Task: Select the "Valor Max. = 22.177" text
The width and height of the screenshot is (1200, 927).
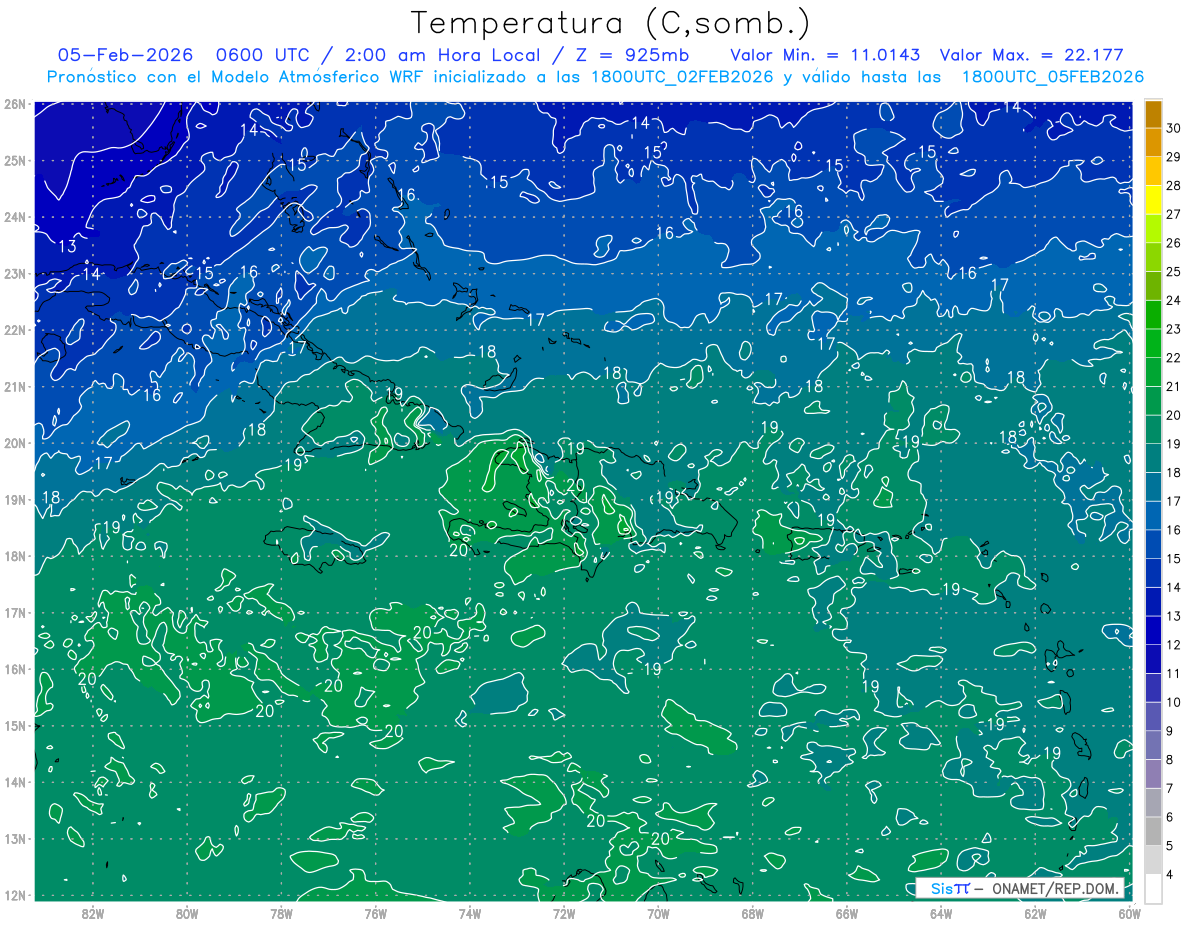Action: (x=1030, y=56)
